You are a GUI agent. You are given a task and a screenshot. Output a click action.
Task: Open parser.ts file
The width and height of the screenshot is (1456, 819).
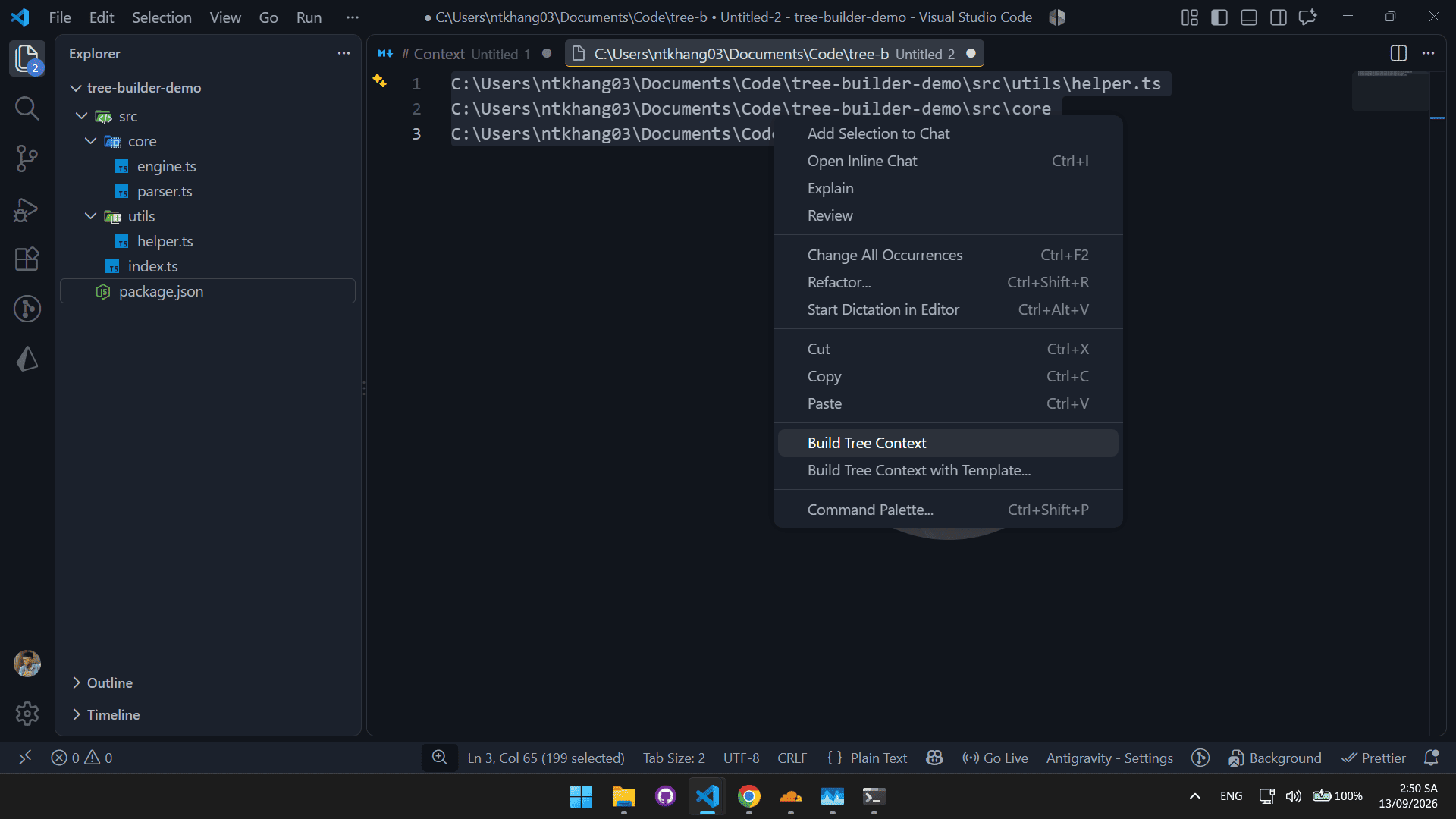click(165, 191)
